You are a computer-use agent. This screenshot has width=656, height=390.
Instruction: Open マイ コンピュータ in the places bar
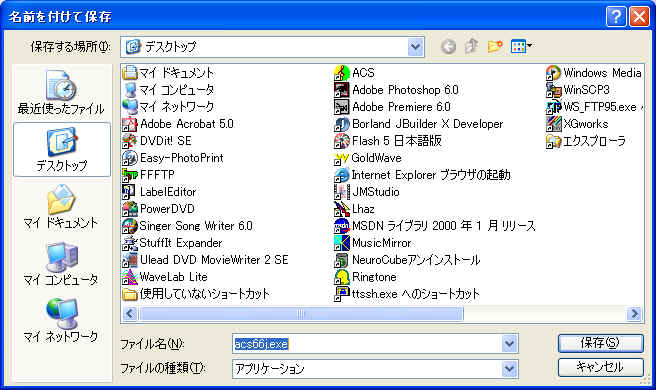point(61,264)
